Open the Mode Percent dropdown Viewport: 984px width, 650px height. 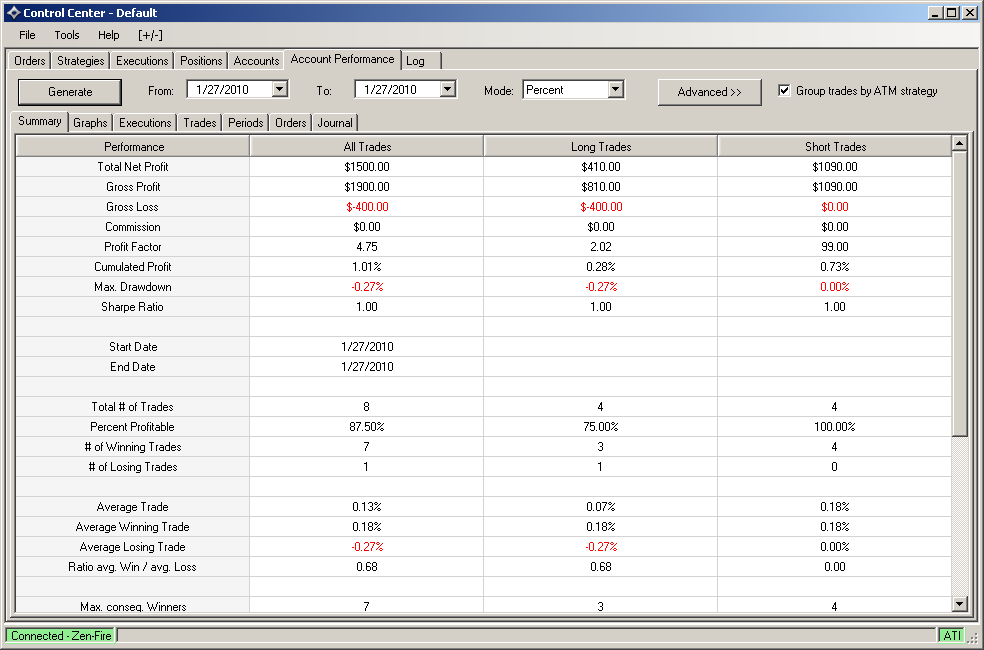pos(616,90)
